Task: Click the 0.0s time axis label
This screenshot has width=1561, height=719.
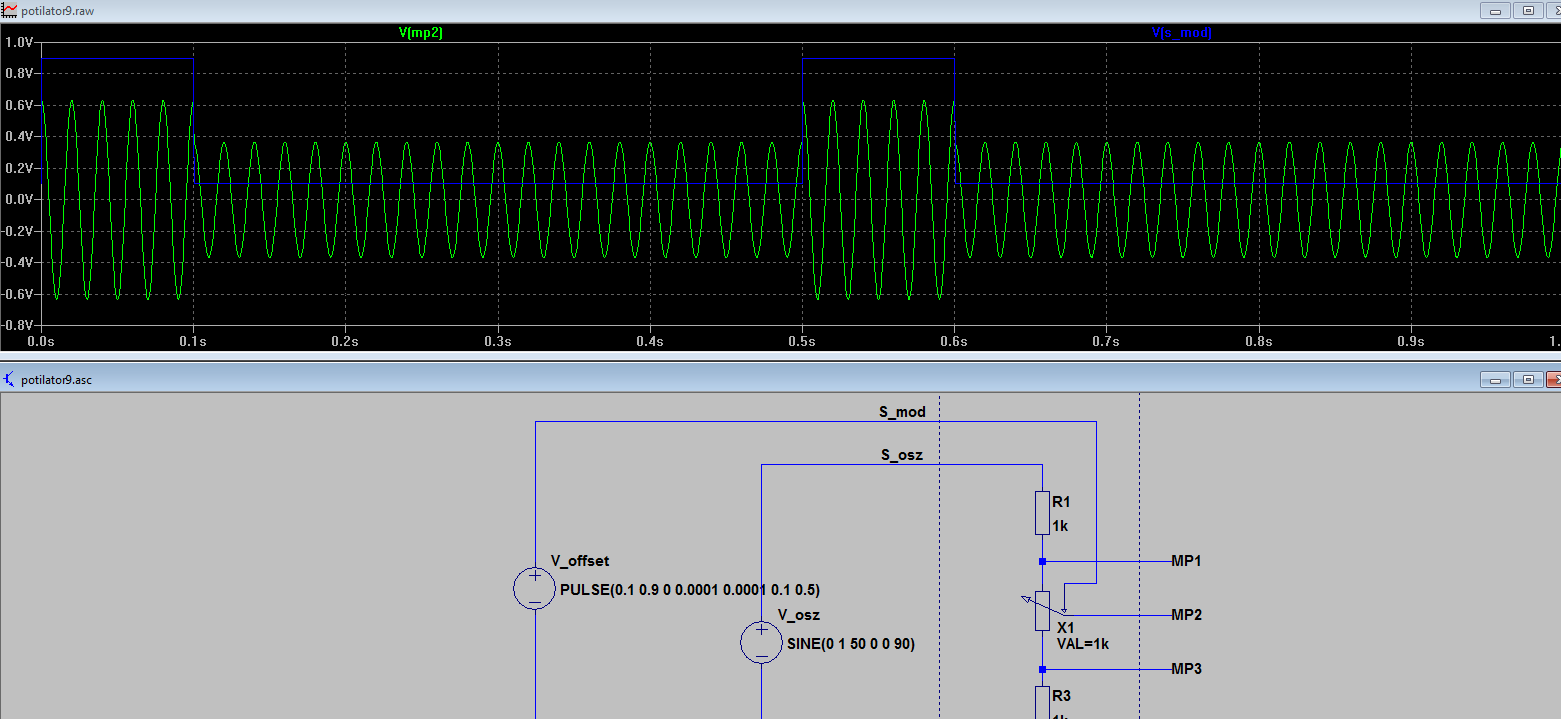Action: click(x=41, y=341)
